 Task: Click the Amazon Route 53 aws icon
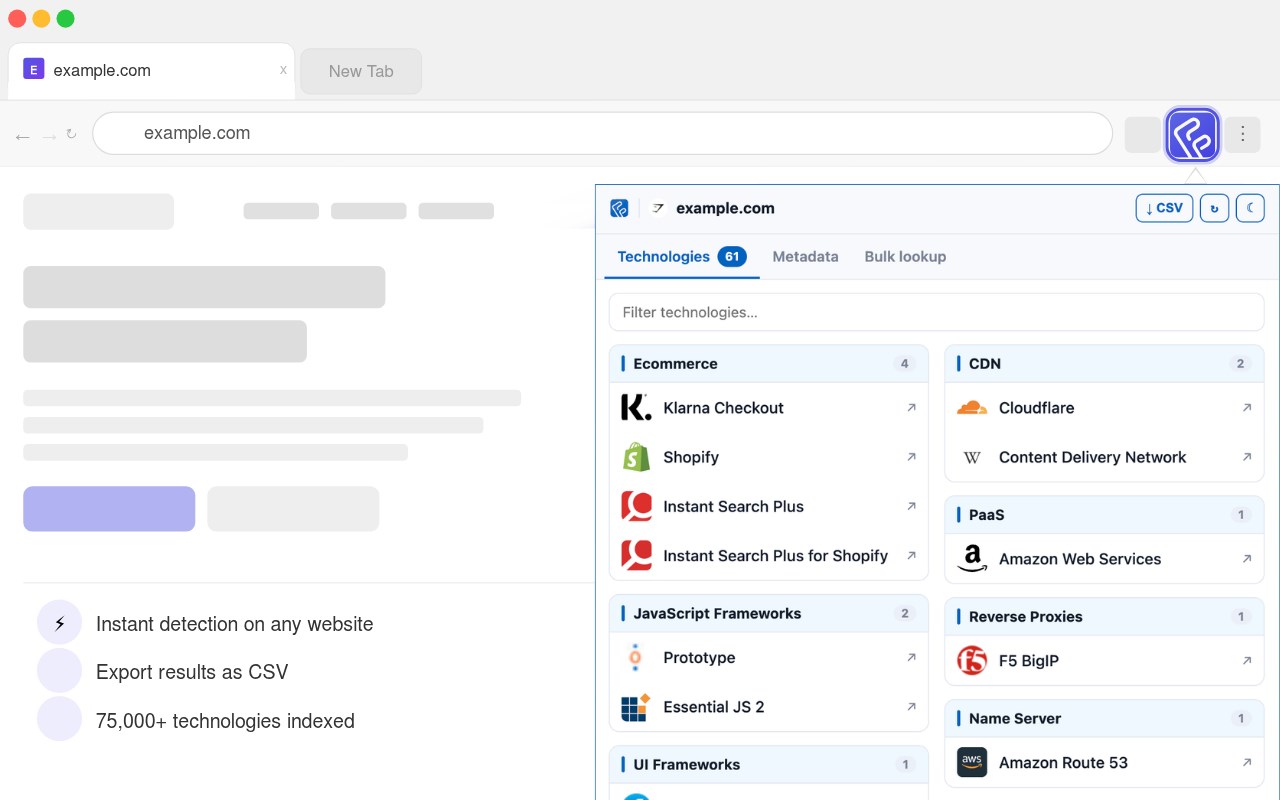972,763
